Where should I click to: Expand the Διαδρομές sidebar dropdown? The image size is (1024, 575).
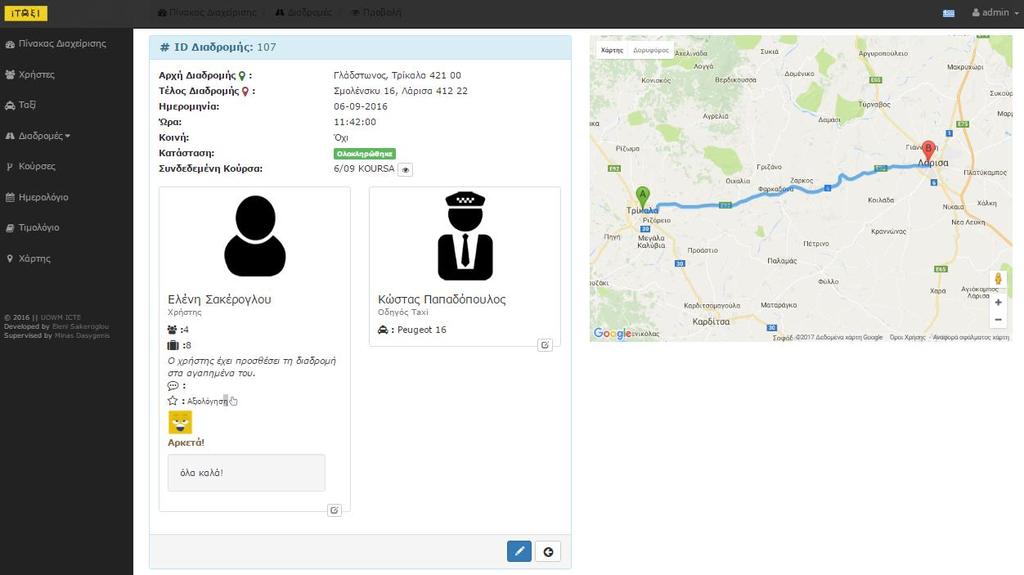pos(38,136)
